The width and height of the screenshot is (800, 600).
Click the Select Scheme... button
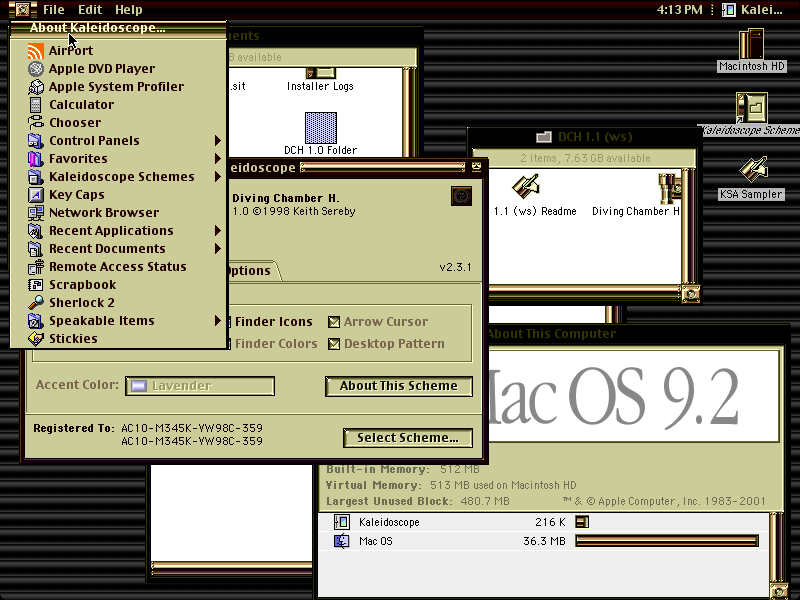tap(408, 438)
